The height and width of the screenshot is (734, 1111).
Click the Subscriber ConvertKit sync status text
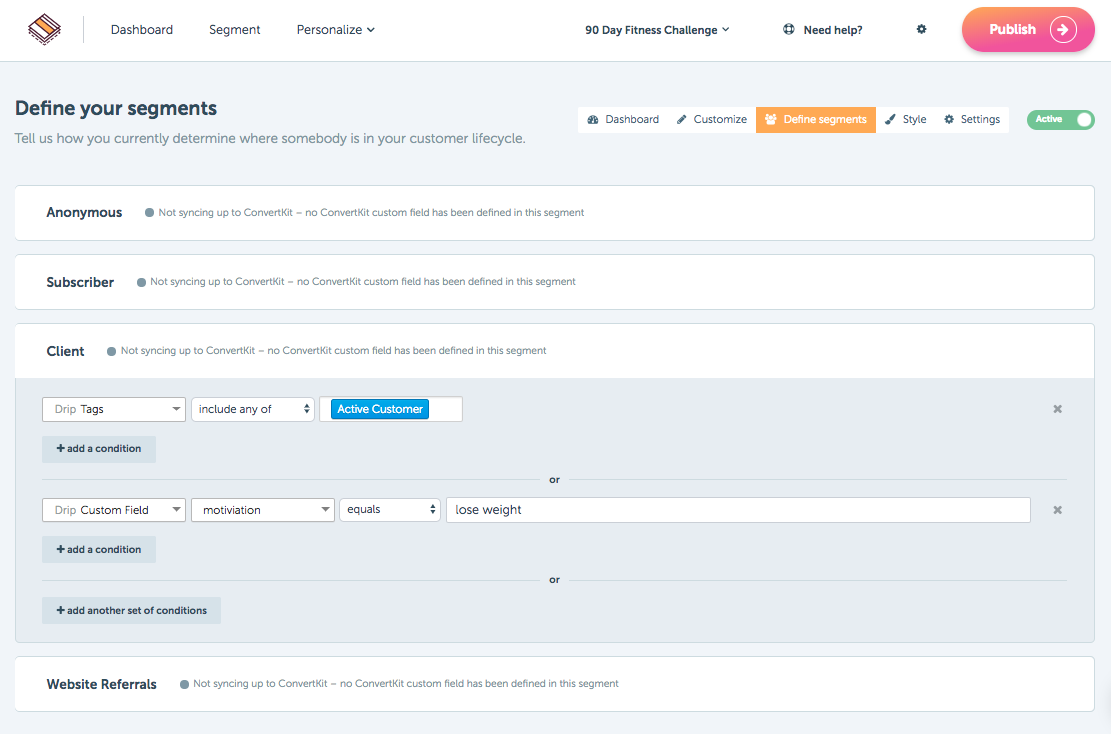[363, 282]
